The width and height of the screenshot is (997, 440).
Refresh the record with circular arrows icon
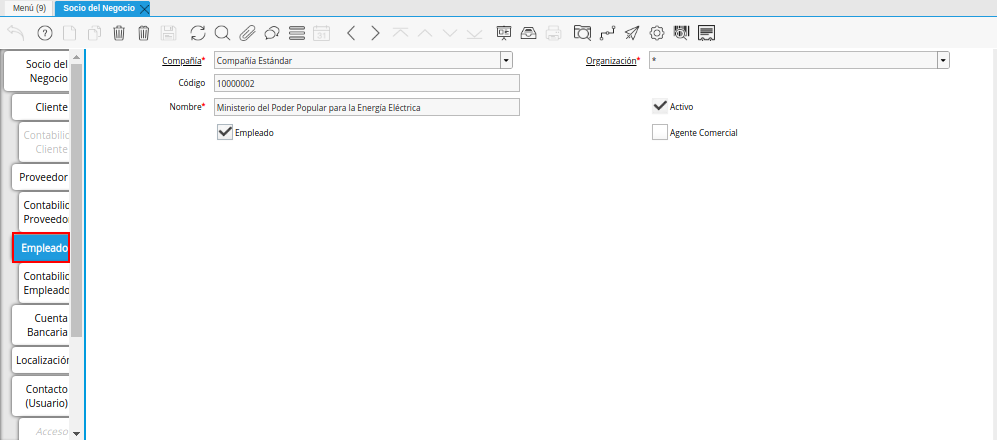click(198, 33)
